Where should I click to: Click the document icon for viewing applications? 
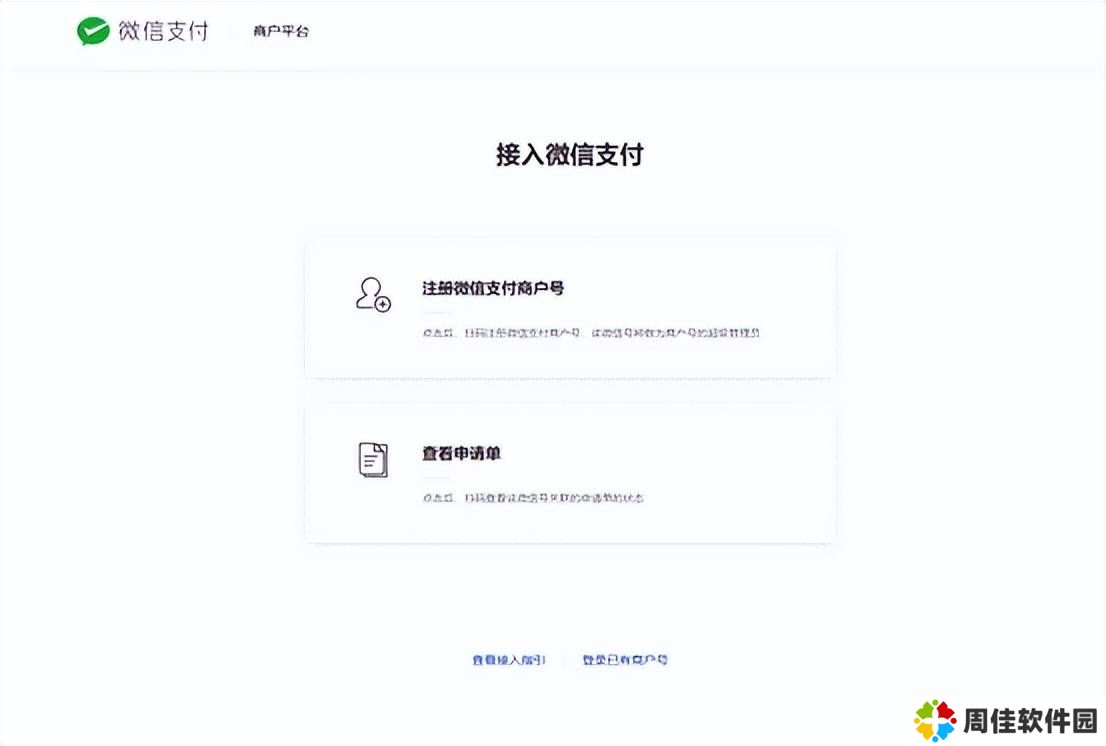coord(373,460)
